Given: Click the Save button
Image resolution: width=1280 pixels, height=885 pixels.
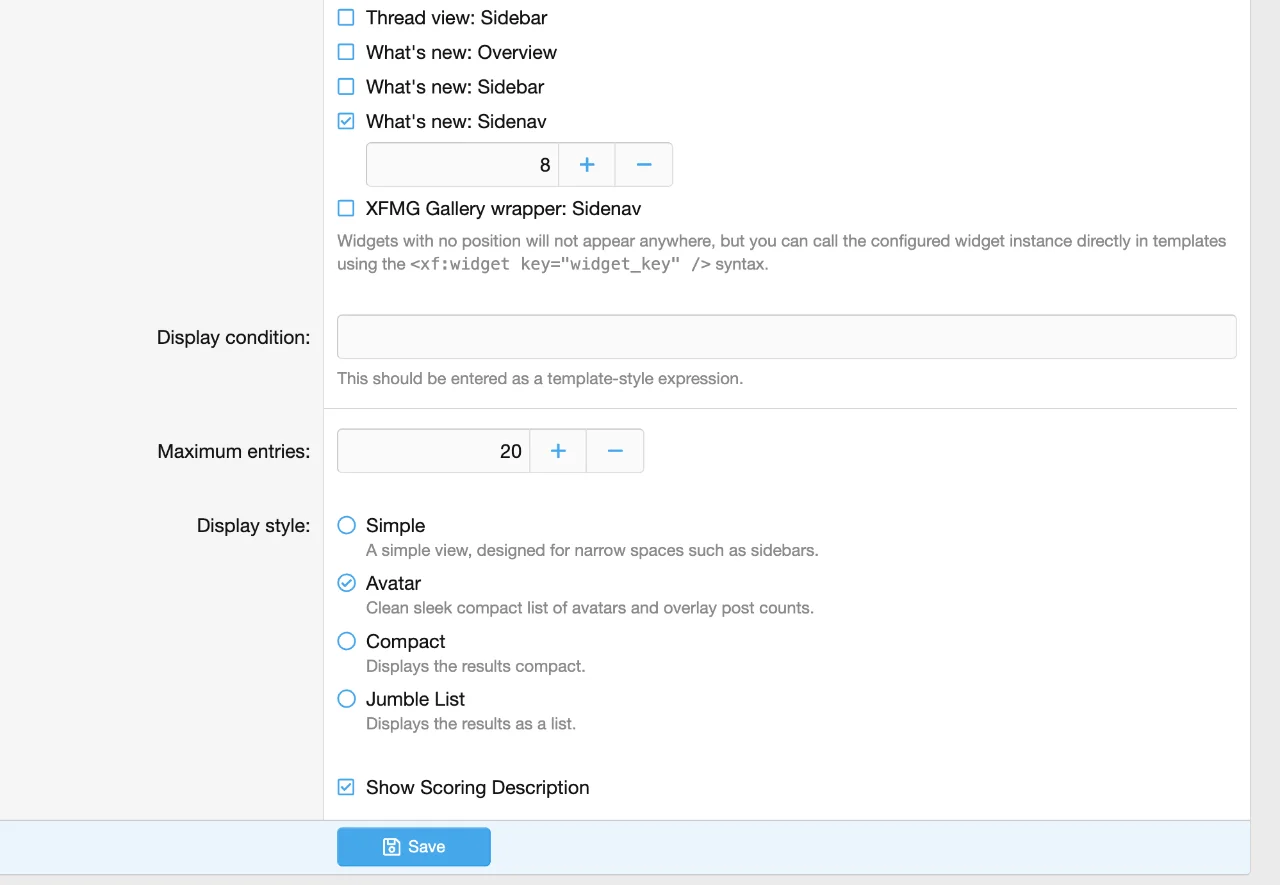Looking at the screenshot, I should point(414,847).
